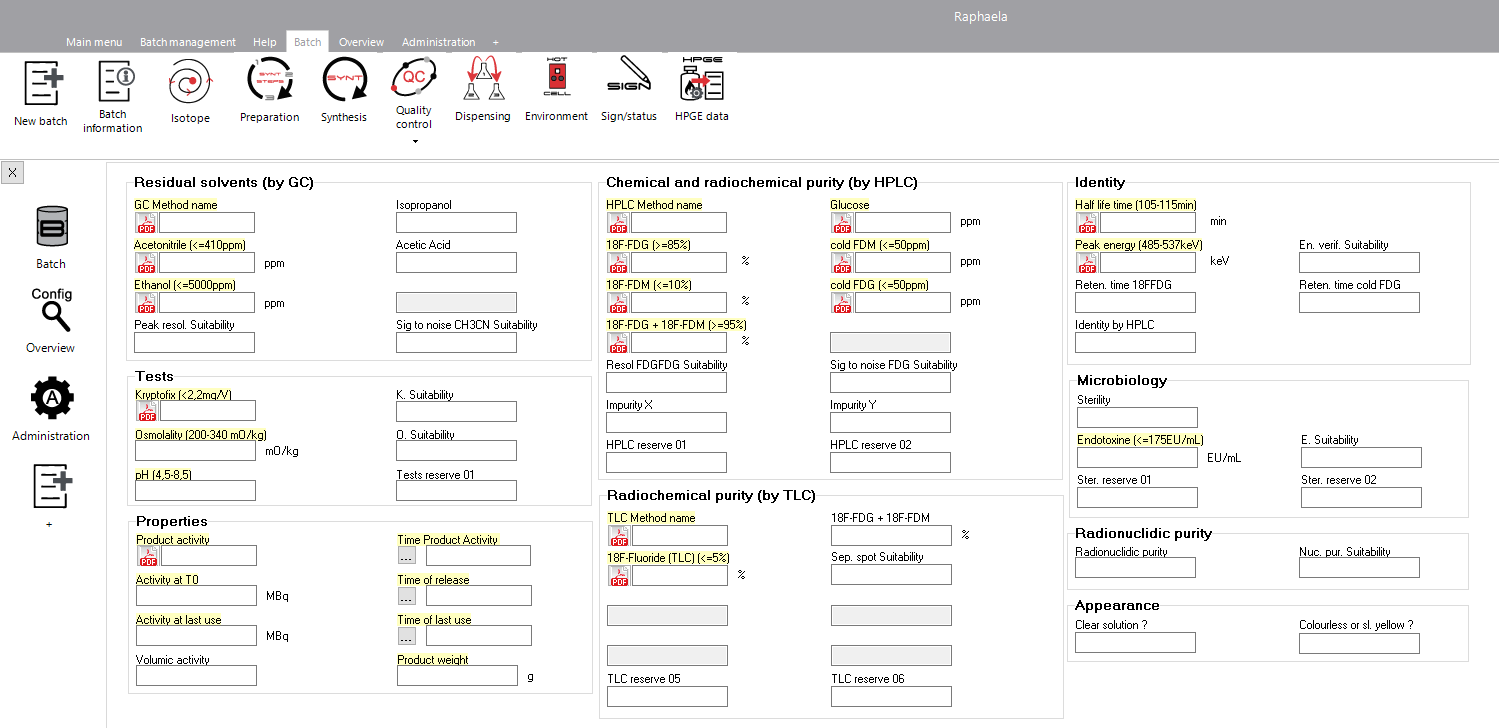
Task: Open PDF for 18F-Fluoride (TLC)
Action: tap(619, 575)
